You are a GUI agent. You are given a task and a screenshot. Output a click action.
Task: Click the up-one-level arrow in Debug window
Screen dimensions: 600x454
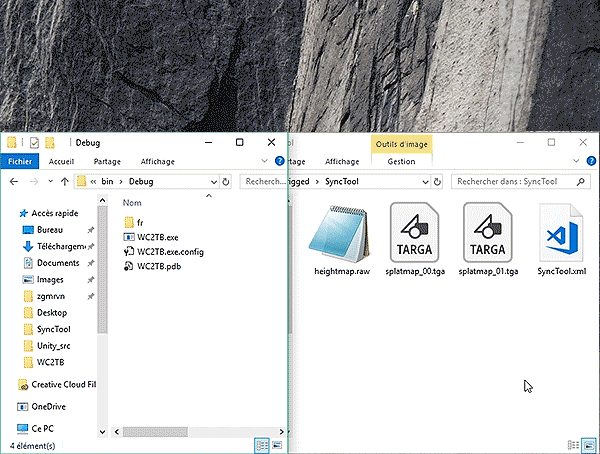tap(65, 182)
